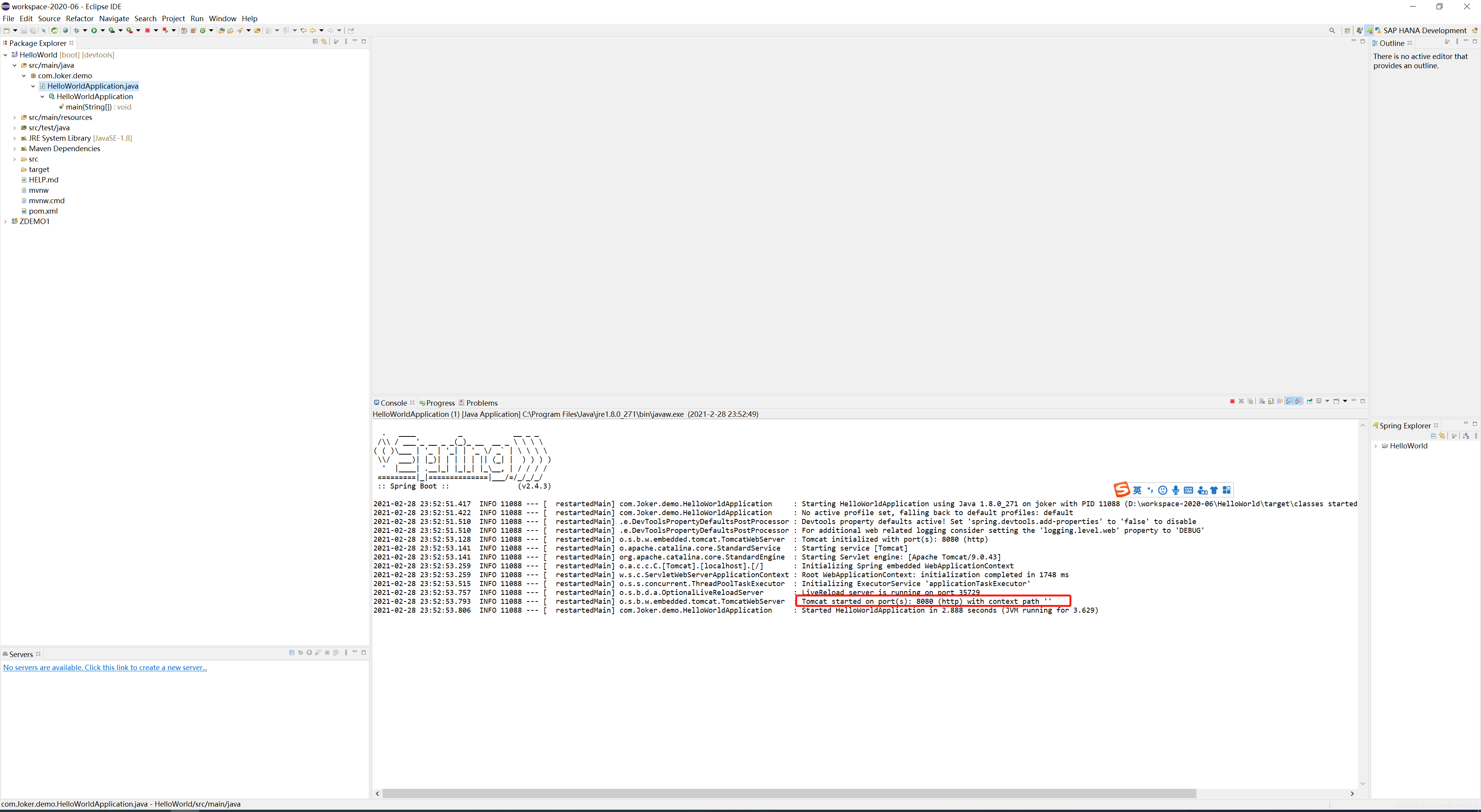Expand the ZDEMO1 project node

pyautogui.click(x=6, y=221)
